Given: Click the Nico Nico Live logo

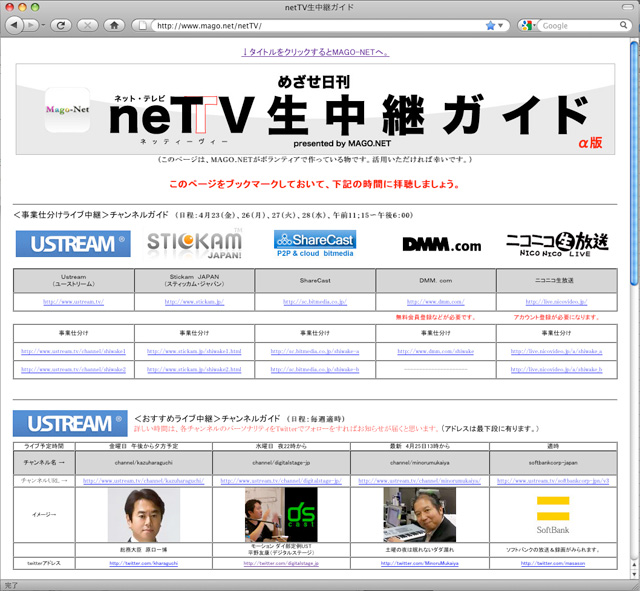Looking at the screenshot, I should point(557,244).
